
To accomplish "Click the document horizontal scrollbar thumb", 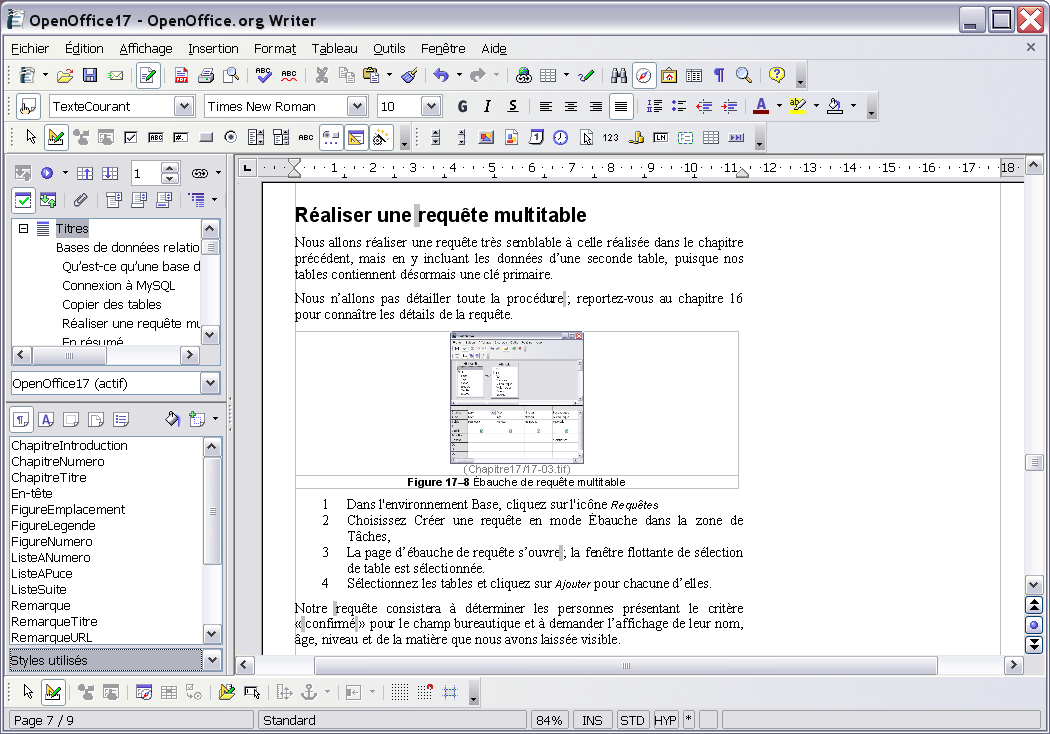I will point(626,666).
